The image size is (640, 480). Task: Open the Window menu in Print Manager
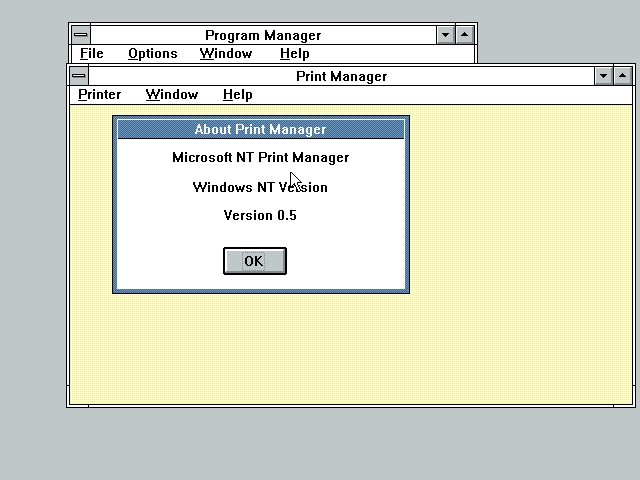click(x=172, y=95)
